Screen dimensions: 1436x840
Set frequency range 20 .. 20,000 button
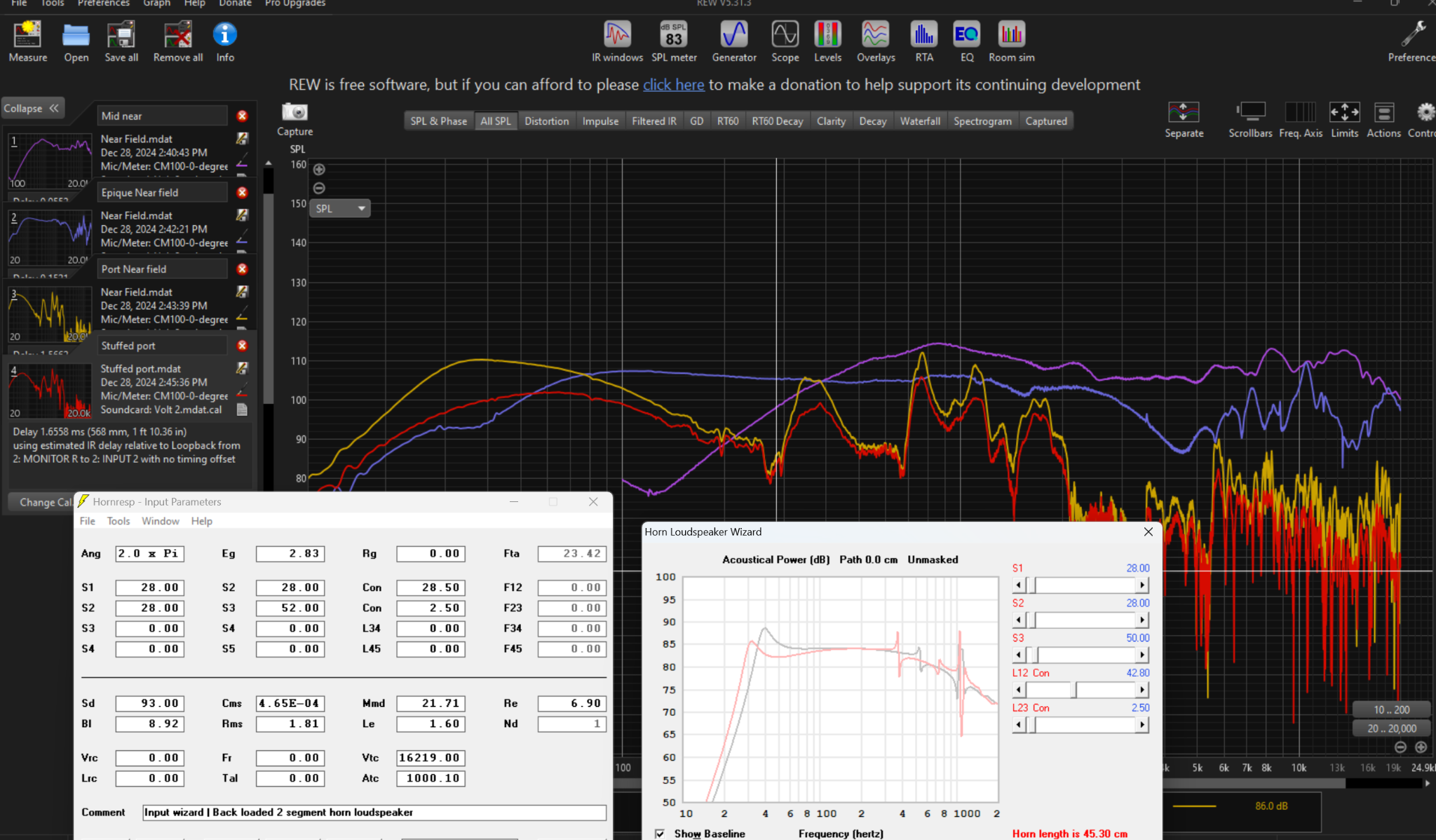1391,729
